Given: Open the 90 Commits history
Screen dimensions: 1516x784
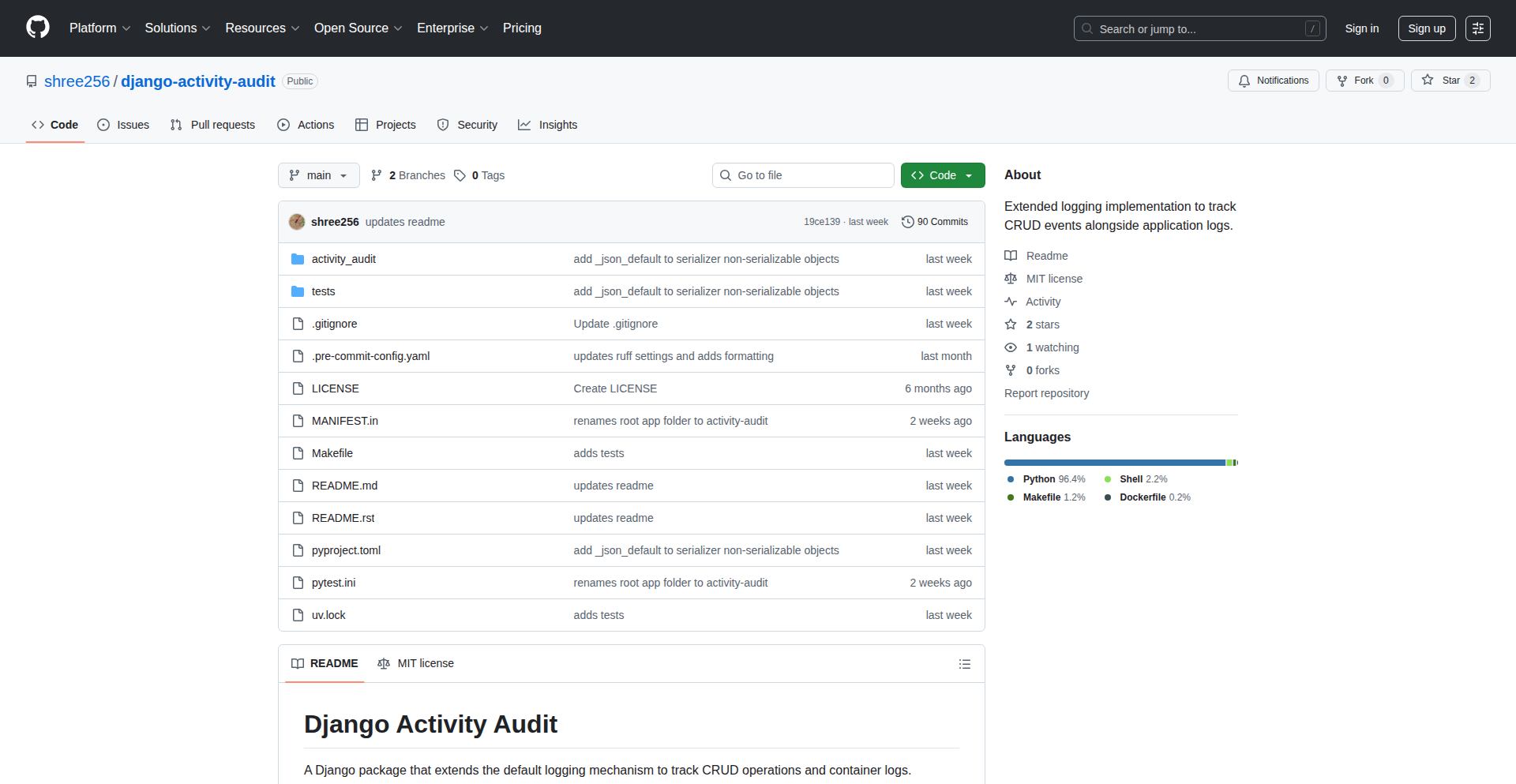Looking at the screenshot, I should pos(935,222).
